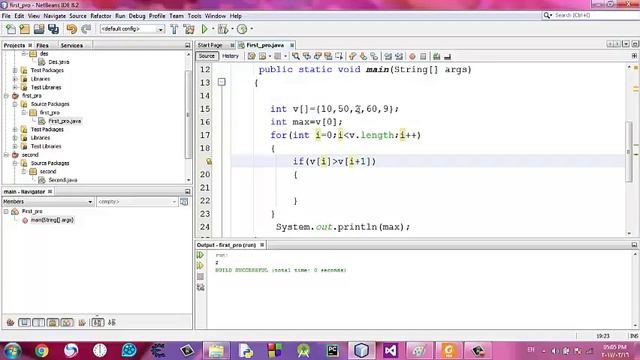The width and height of the screenshot is (640, 360).
Task: Toggle Fully Qualified Names in Navigator
Action: [x=82, y=322]
